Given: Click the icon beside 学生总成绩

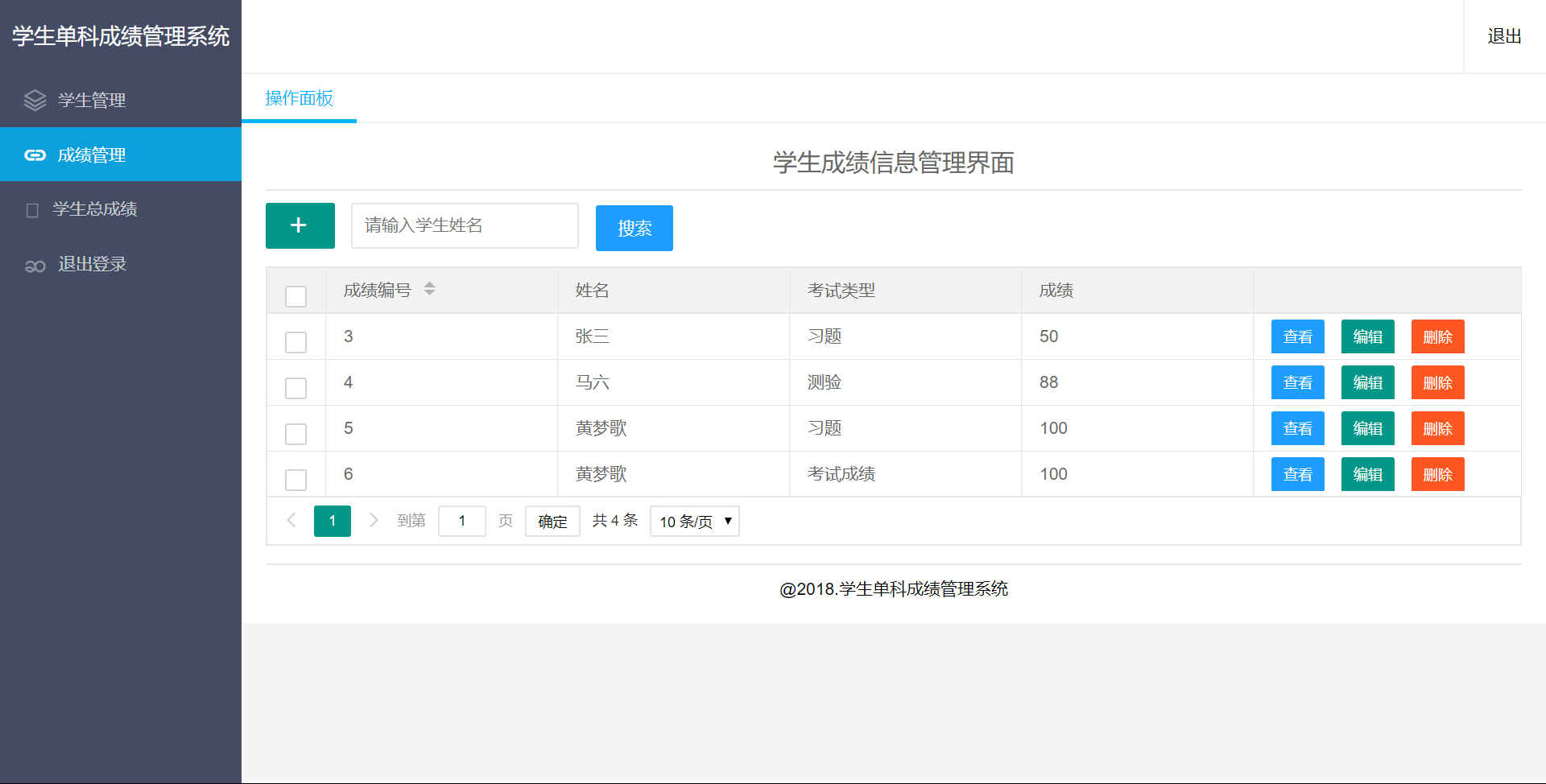Looking at the screenshot, I should 32,210.
